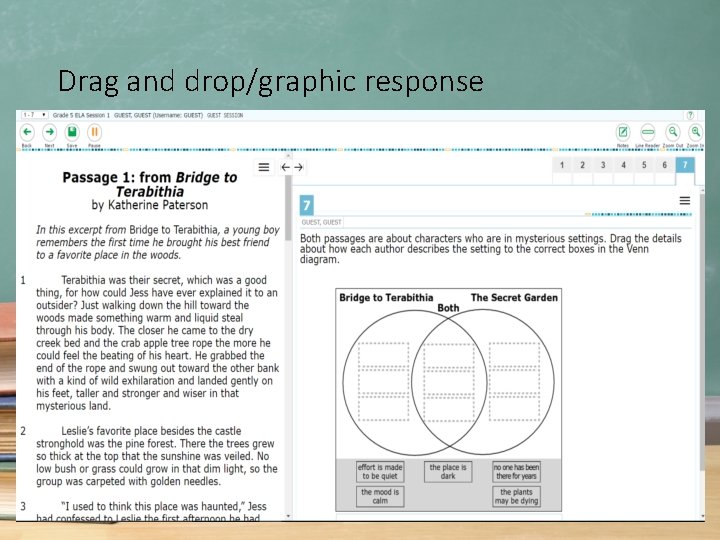Click the Zoom In magnifier
The image size is (720, 540).
click(696, 132)
